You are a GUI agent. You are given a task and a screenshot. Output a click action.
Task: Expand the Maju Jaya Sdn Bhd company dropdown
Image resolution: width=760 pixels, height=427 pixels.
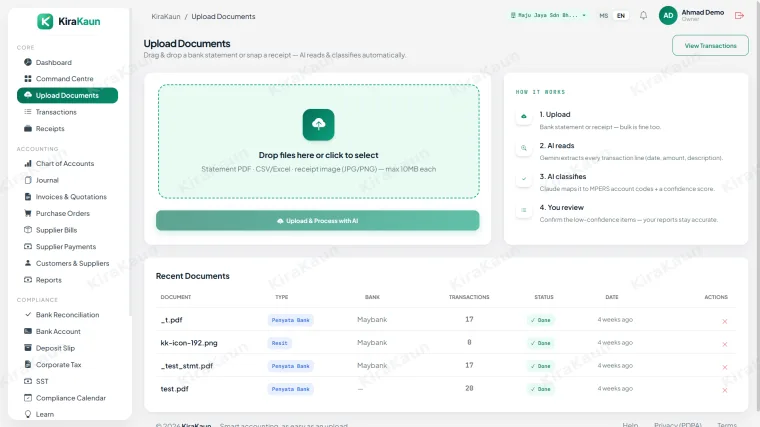pyautogui.click(x=548, y=16)
